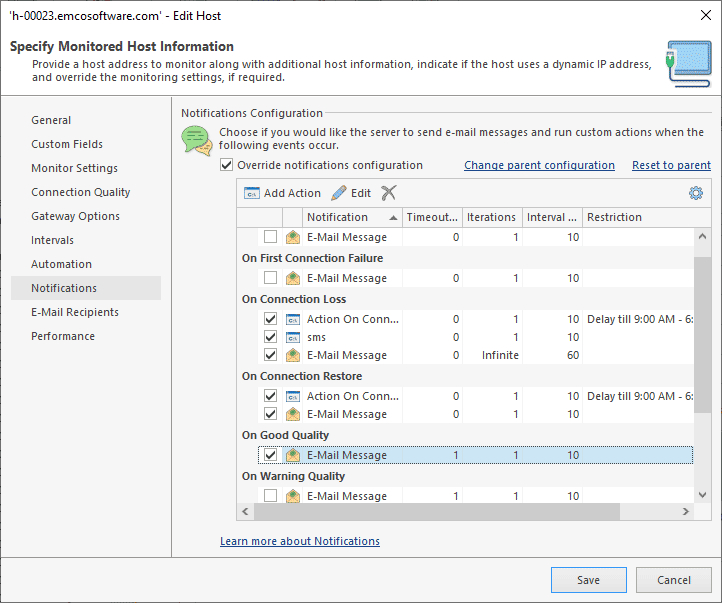Click the horizontal scrollbar right arrow

(686, 511)
